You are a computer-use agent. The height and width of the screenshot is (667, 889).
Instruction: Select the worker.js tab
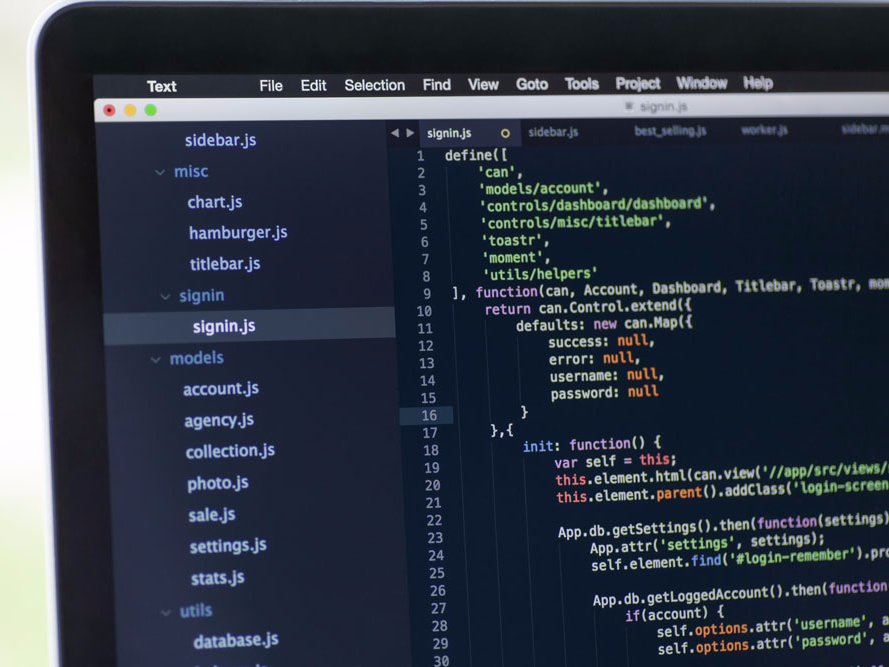pyautogui.click(x=764, y=130)
